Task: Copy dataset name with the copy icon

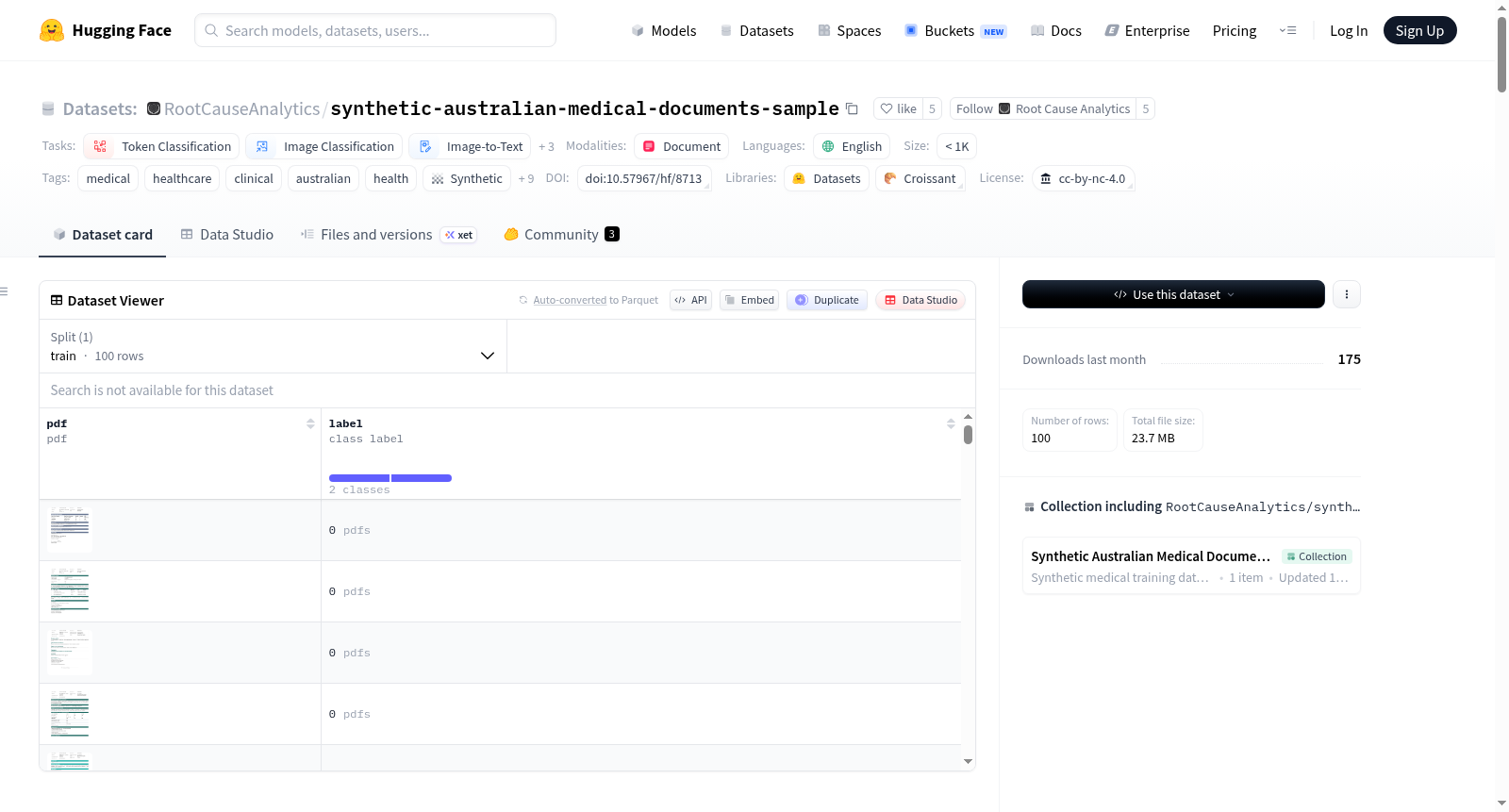Action: (852, 108)
